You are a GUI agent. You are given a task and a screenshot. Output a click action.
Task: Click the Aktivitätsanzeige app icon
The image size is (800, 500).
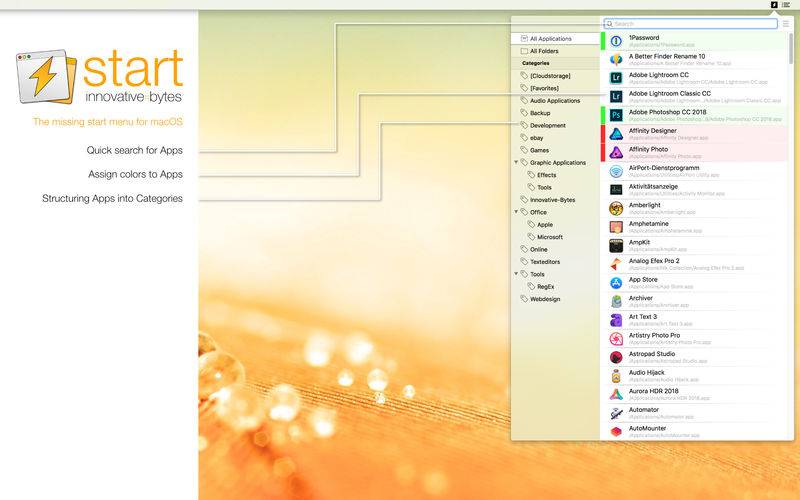tap(616, 190)
